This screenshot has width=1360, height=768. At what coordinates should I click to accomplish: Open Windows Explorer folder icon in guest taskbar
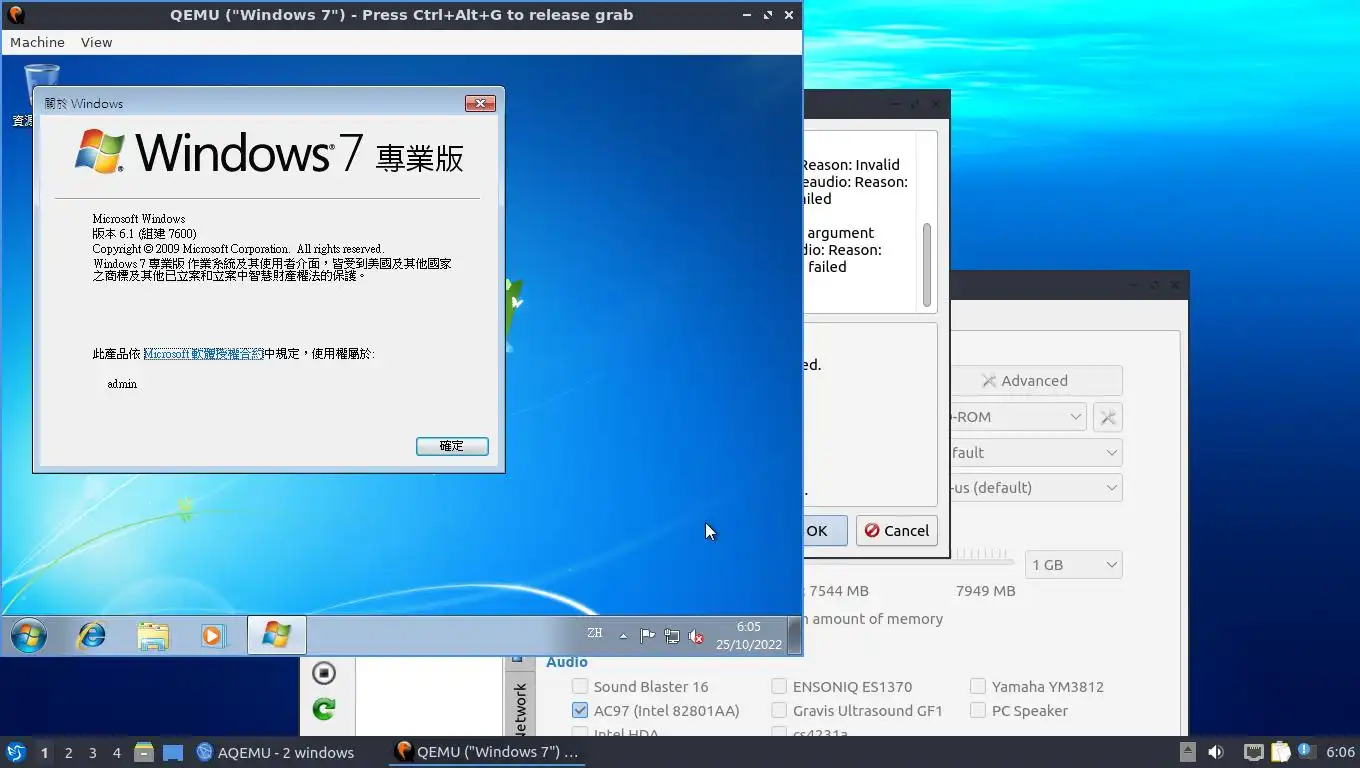click(x=153, y=636)
